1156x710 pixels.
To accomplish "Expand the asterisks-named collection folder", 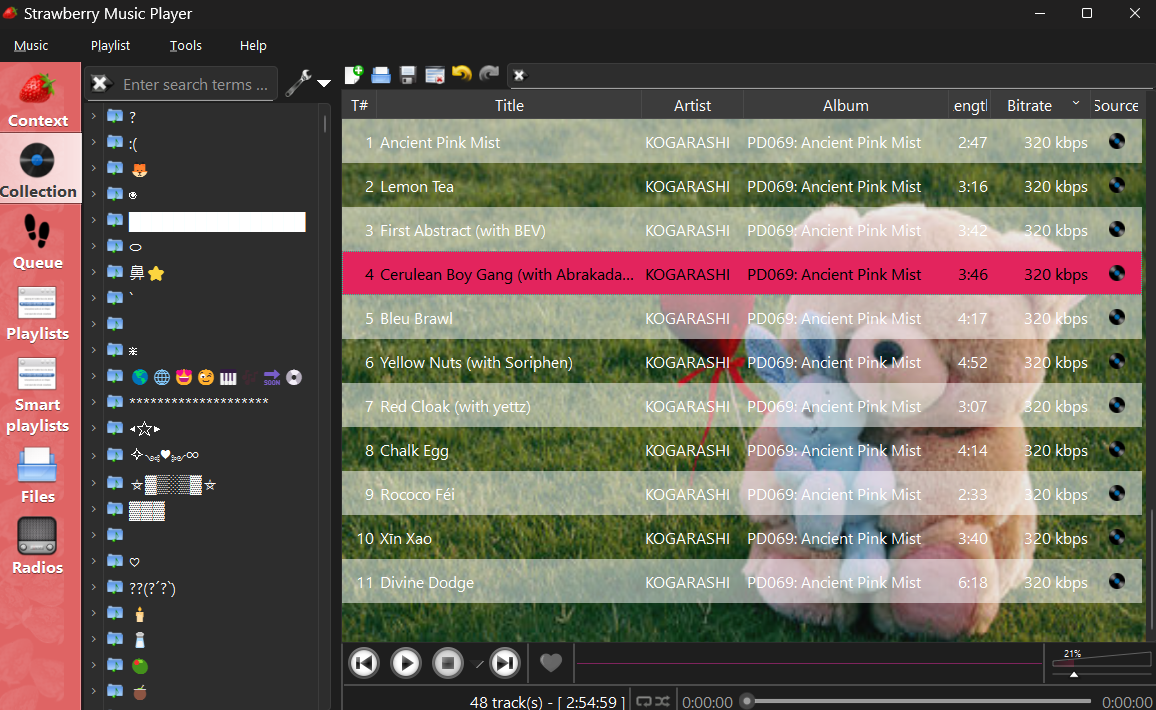I will (94, 402).
